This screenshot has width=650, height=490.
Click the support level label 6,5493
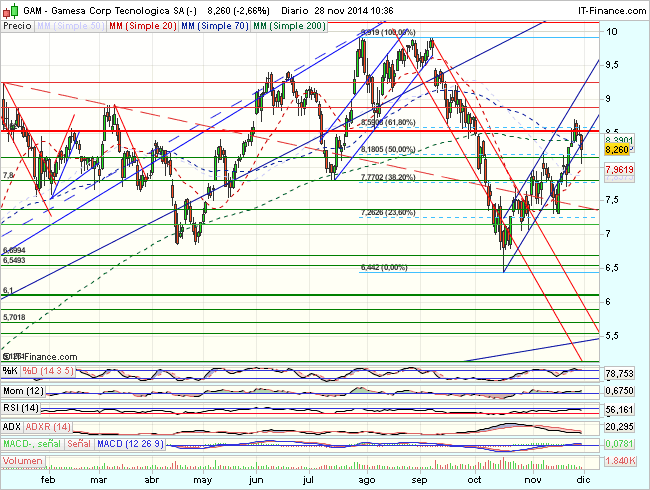[14, 260]
